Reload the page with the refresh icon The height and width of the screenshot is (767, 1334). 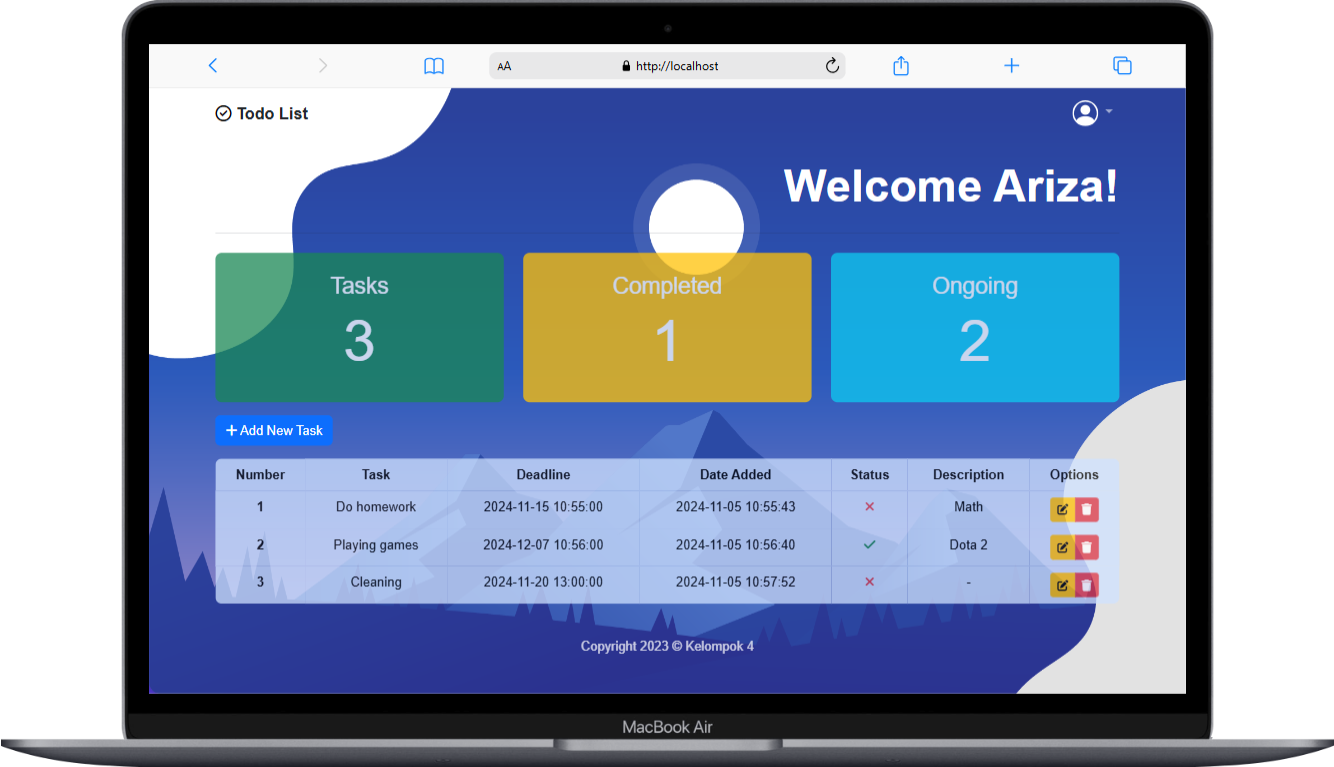(x=832, y=66)
